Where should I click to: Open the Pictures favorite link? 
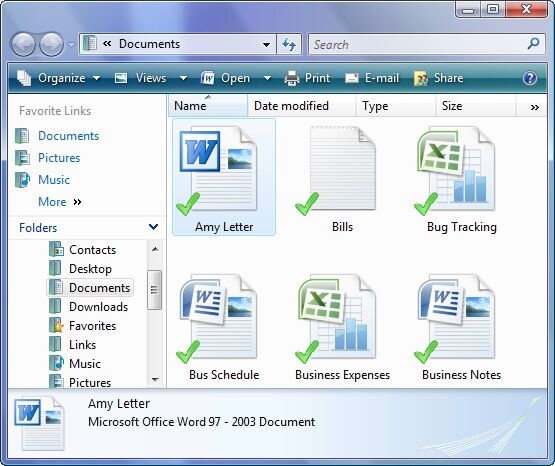[59, 158]
